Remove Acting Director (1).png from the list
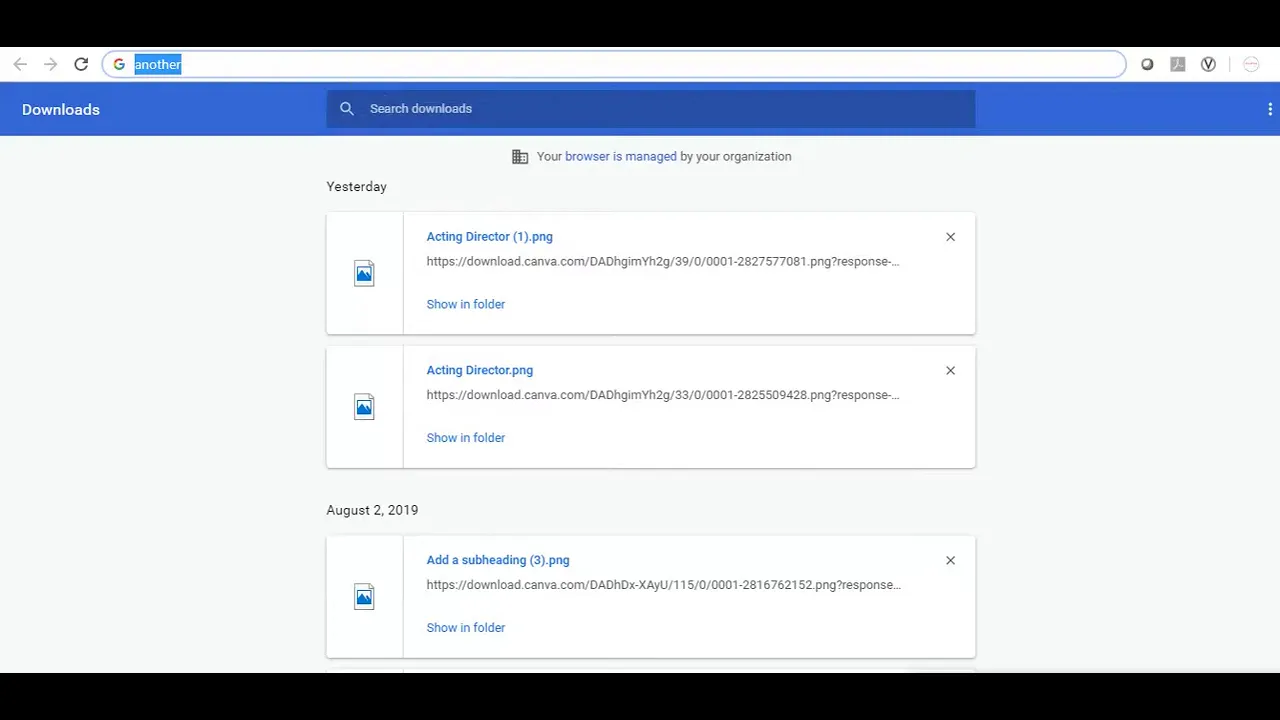 950,237
